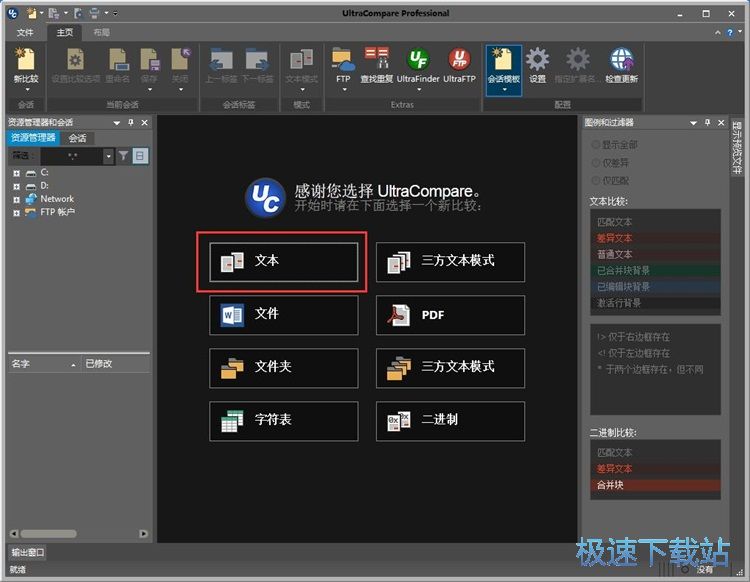The width and height of the screenshot is (750, 582).
Task: Switch to the 主页 ribbon tab
Action: pos(65,33)
